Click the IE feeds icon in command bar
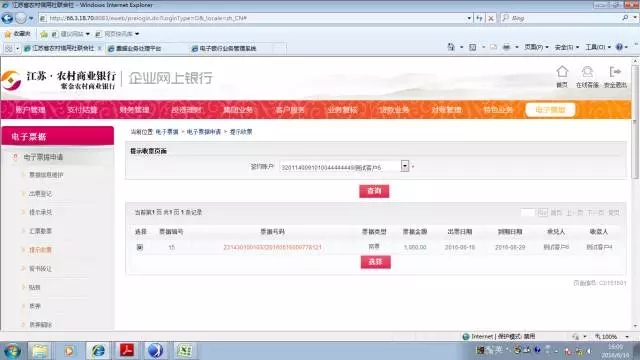Screen dimensions: 640x360 [x=472, y=47]
